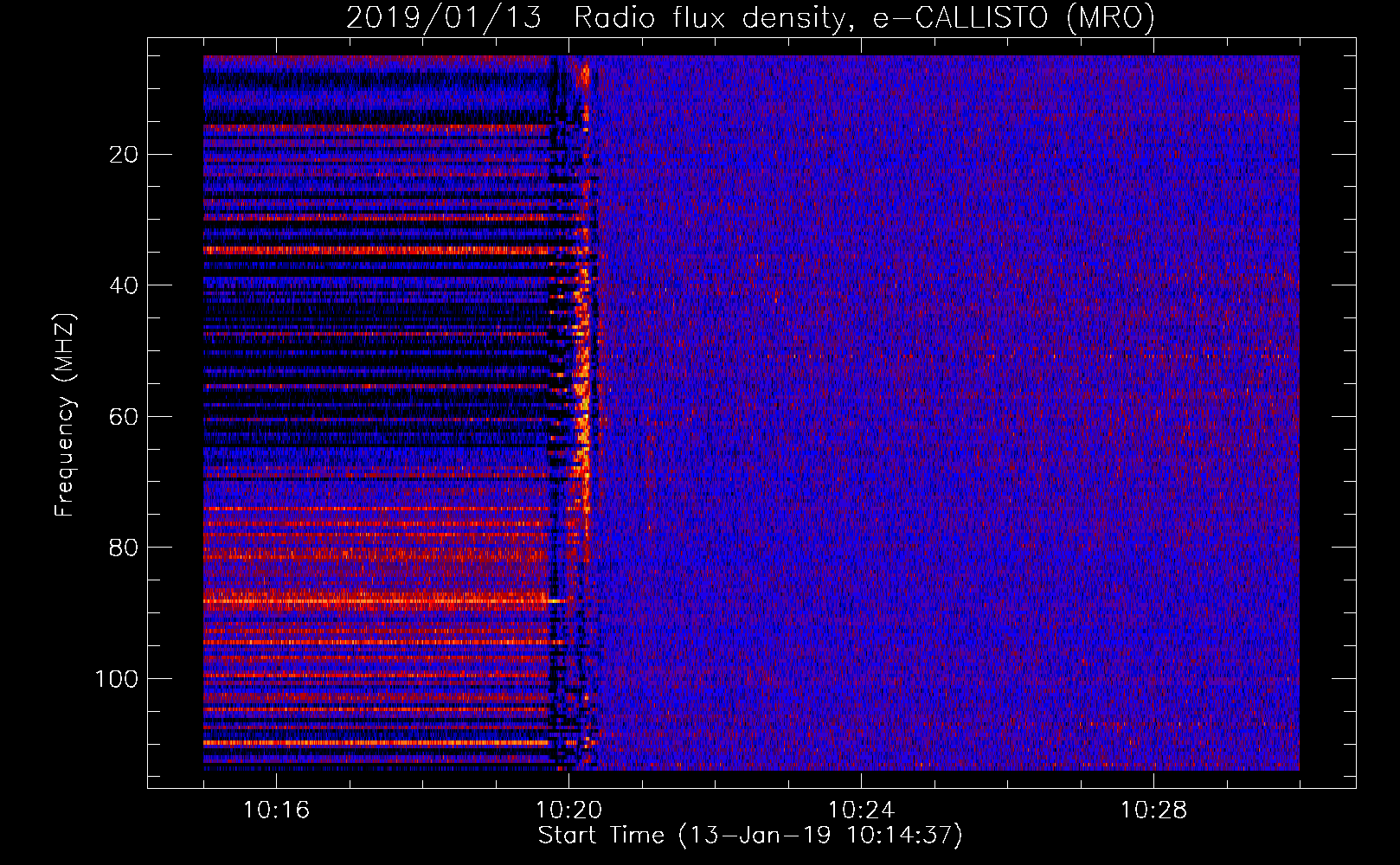Click the 20 MHz frequency tick label
The image size is (1400, 865).
(125, 155)
